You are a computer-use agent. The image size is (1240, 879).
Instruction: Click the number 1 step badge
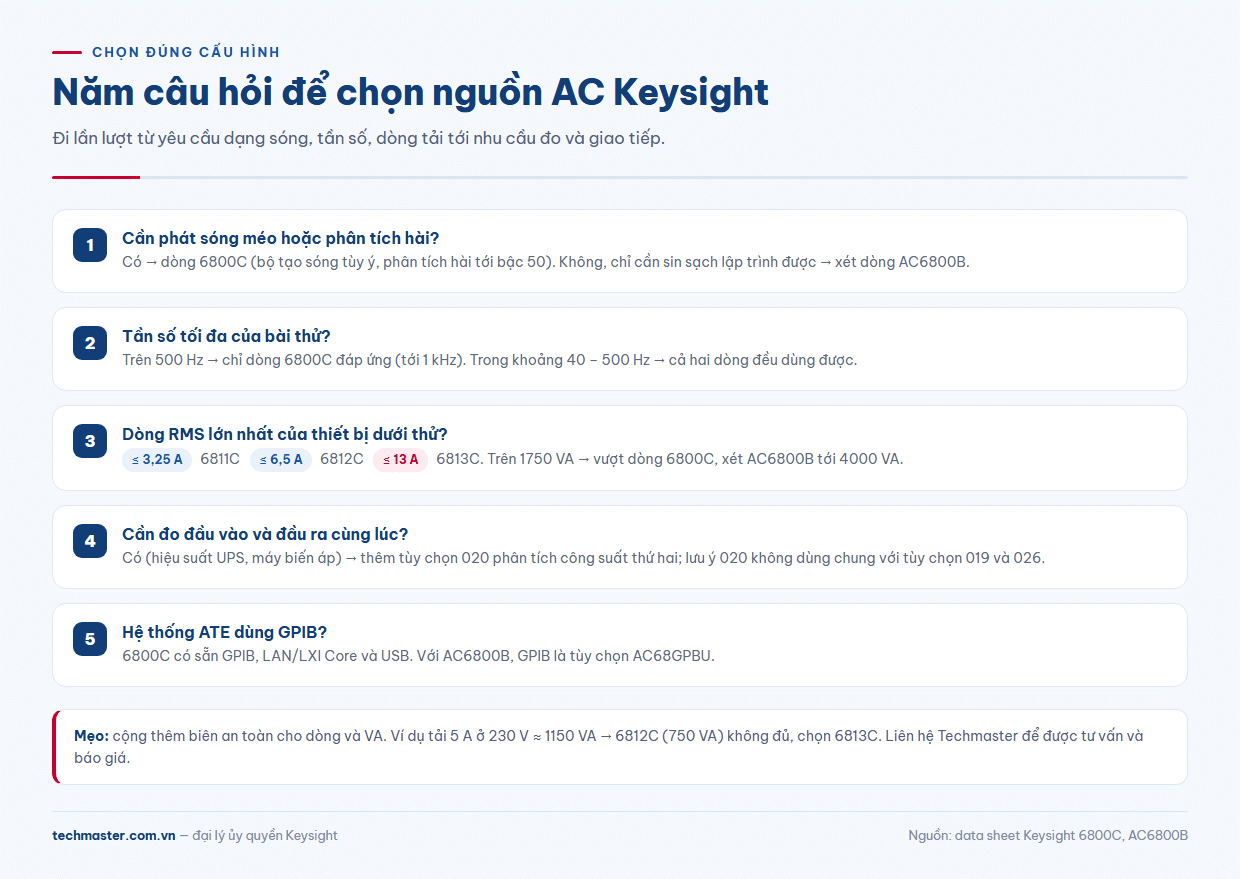(90, 245)
